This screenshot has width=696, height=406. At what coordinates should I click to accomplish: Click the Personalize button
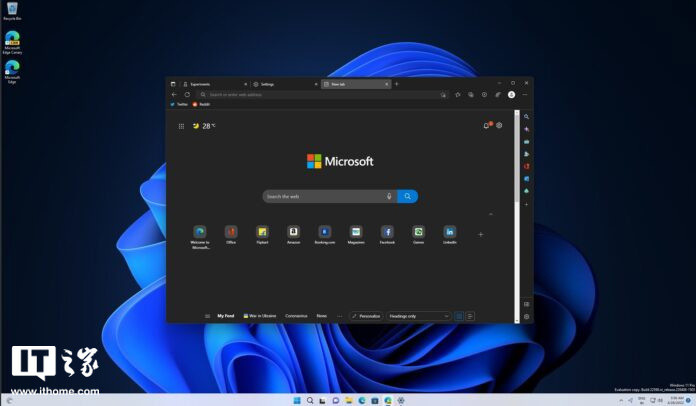366,316
